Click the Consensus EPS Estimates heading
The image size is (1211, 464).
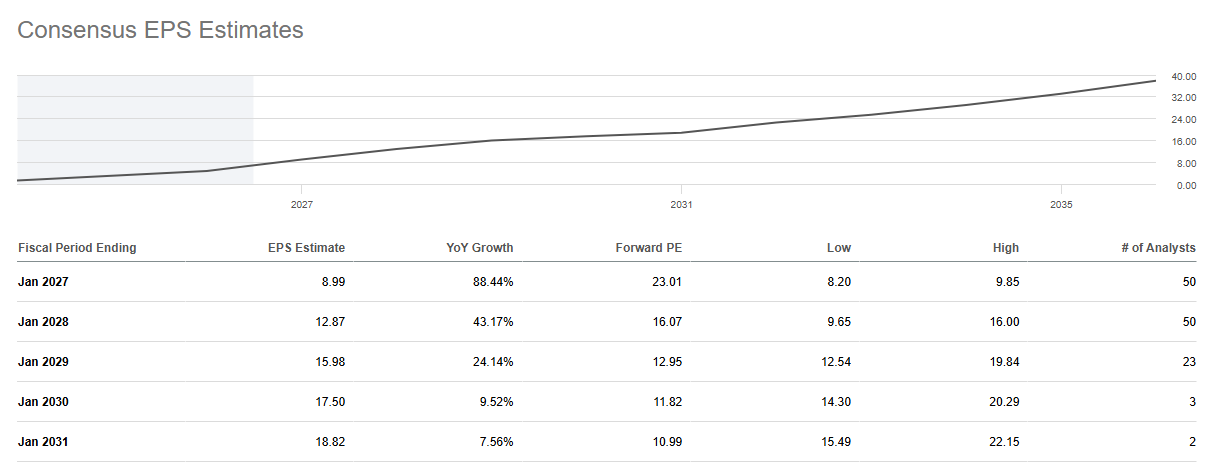[161, 31]
